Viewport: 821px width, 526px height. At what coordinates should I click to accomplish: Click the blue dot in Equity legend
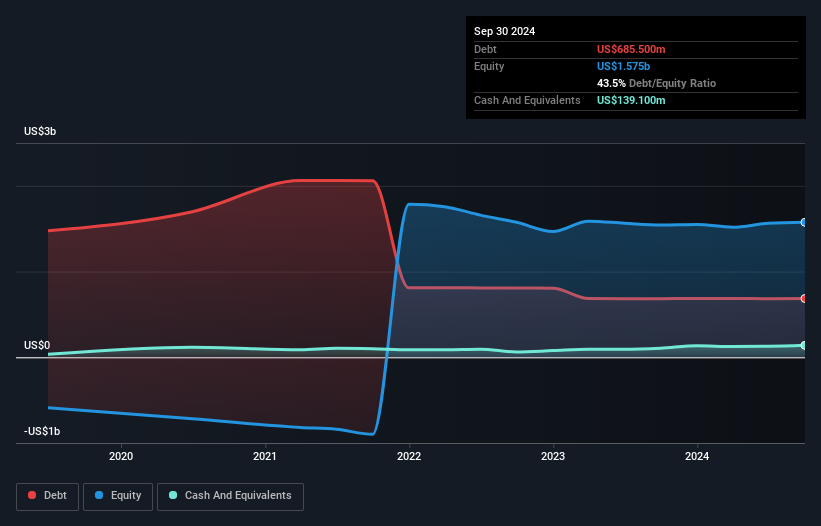pos(99,495)
